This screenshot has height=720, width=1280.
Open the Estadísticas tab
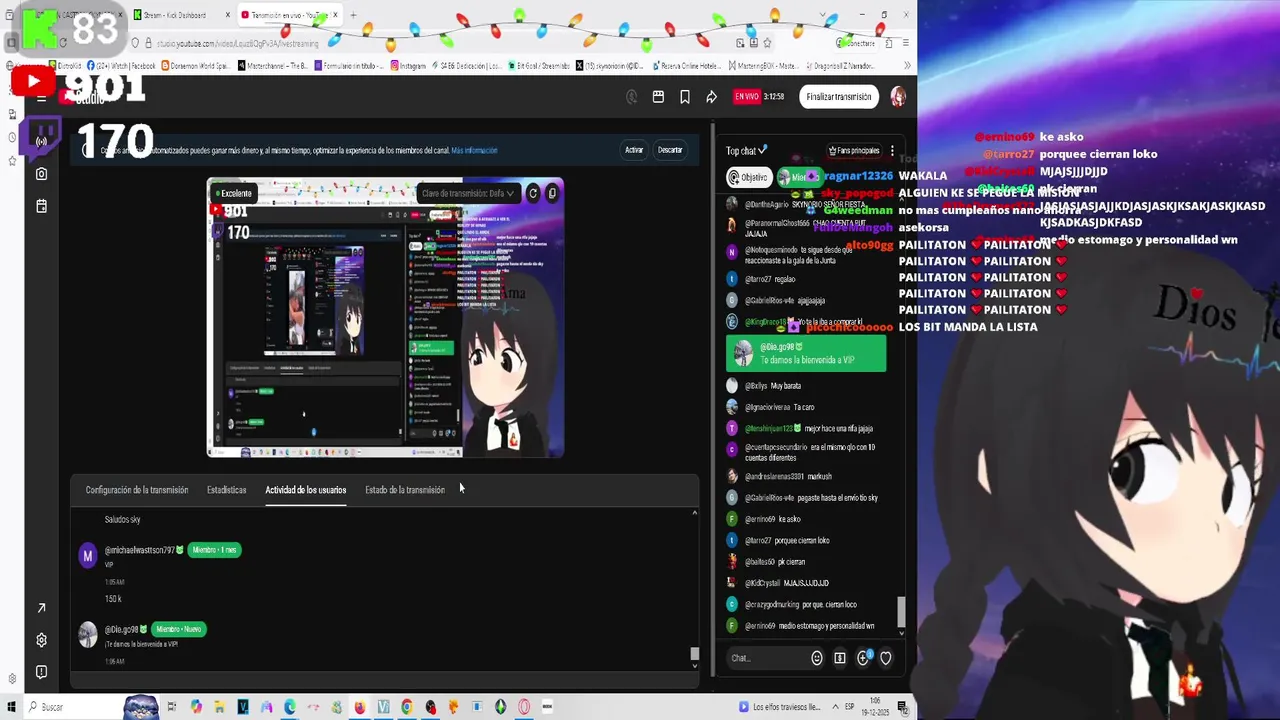tap(227, 490)
